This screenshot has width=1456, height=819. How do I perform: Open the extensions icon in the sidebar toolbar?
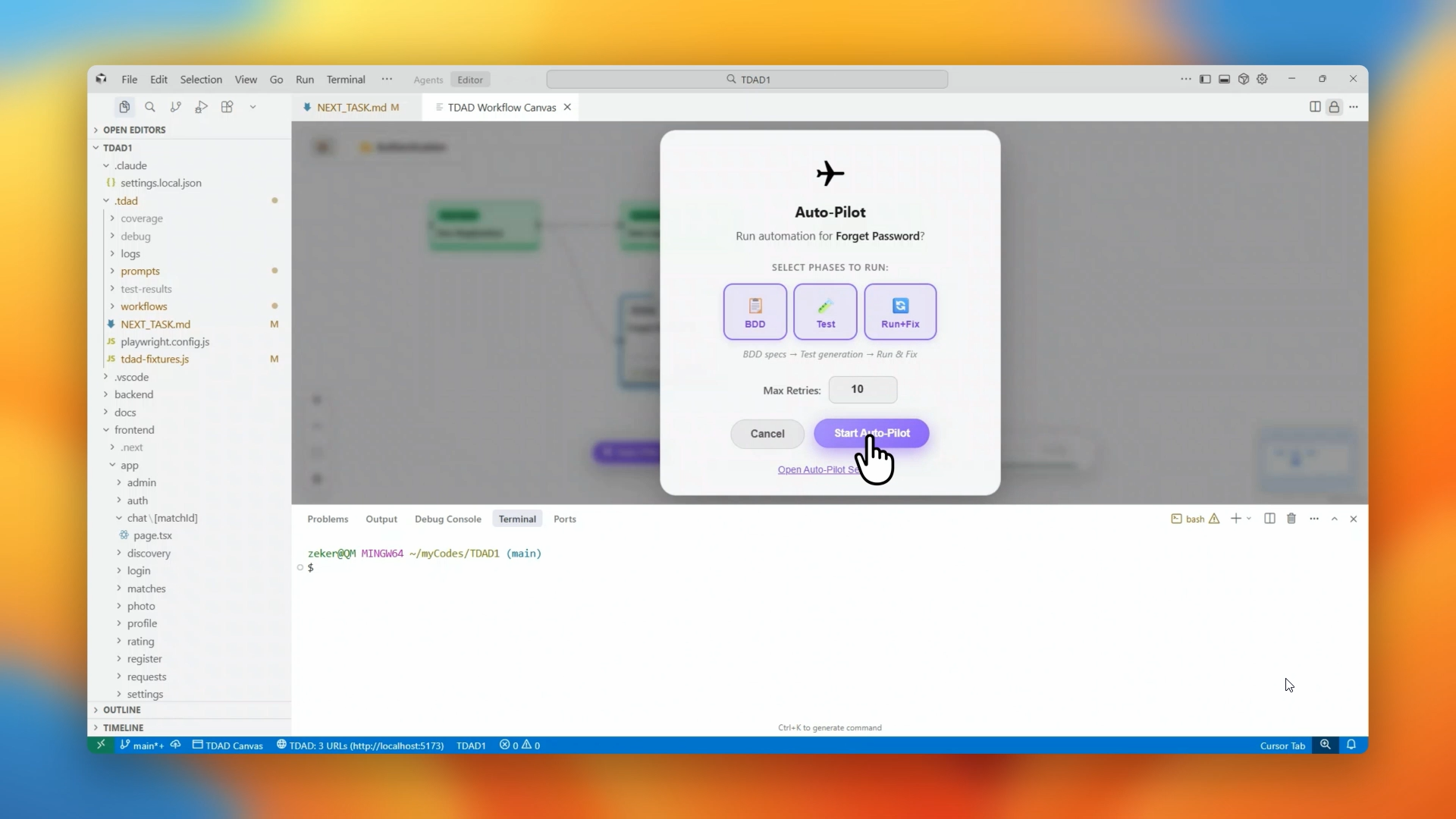pos(227,107)
